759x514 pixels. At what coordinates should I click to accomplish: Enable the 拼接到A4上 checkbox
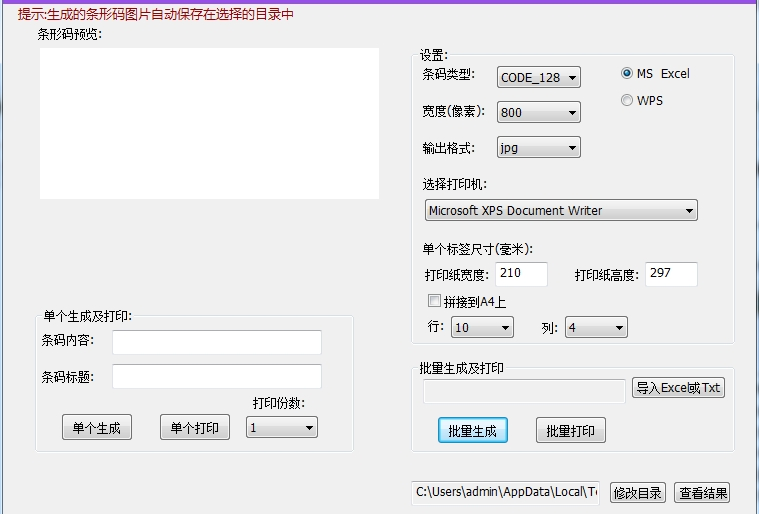pyautogui.click(x=434, y=301)
